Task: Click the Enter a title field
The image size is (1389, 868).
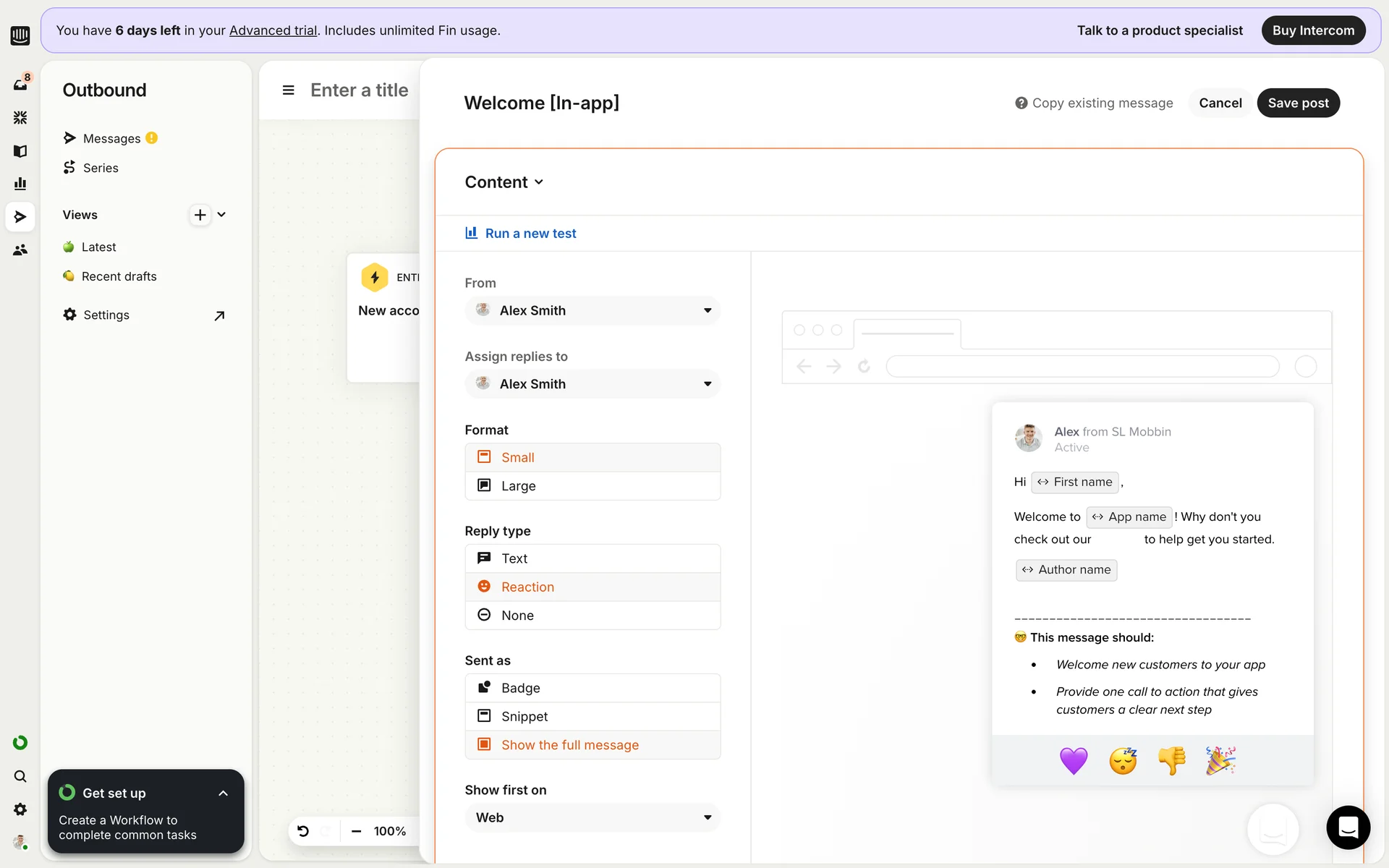Action: [360, 90]
